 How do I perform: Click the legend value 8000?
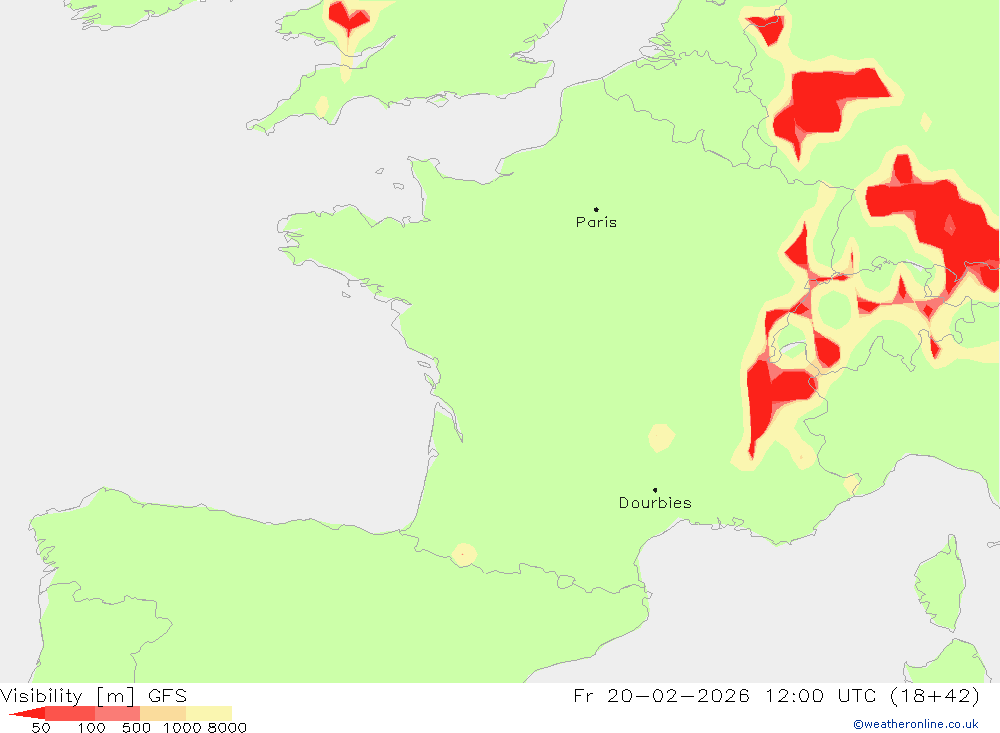(227, 728)
